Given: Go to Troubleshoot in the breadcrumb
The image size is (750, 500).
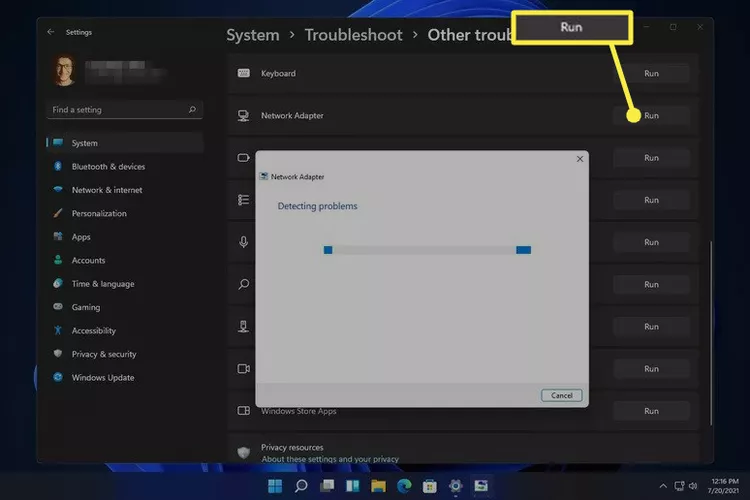Looking at the screenshot, I should [353, 35].
